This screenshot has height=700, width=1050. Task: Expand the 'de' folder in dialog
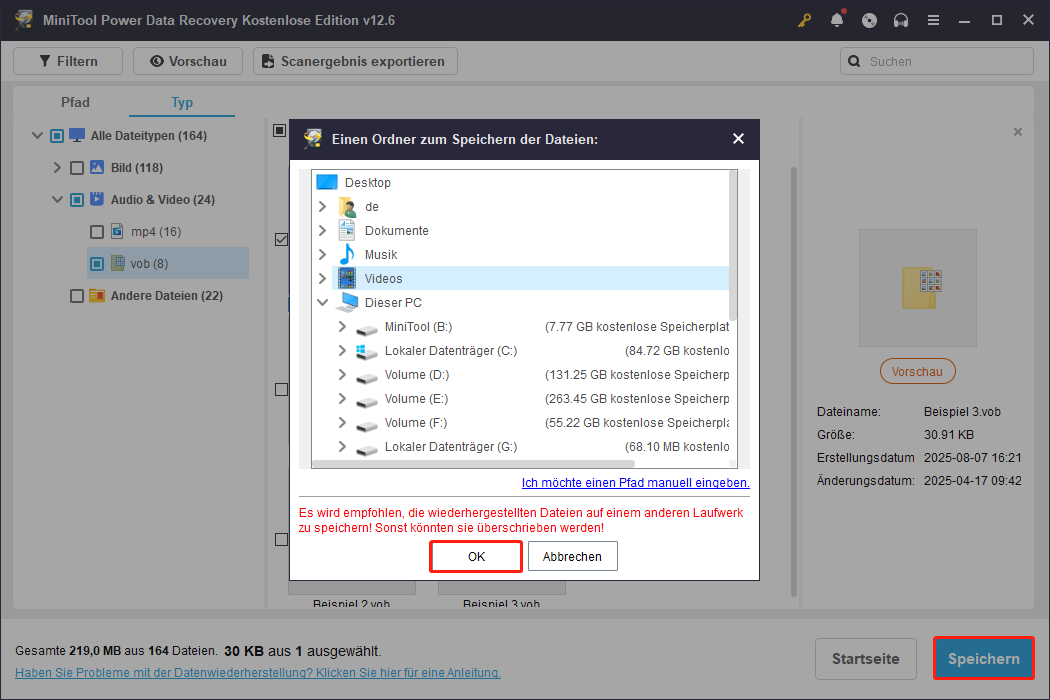pos(322,206)
